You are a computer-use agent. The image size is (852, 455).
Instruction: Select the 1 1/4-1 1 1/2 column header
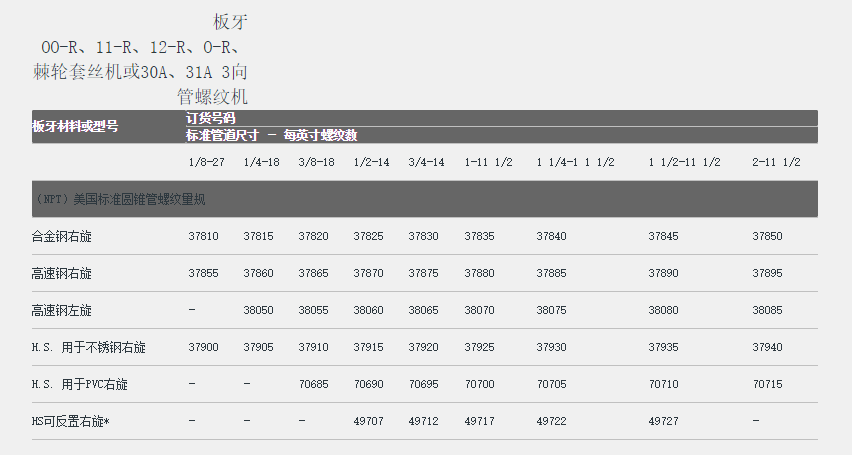(x=575, y=162)
